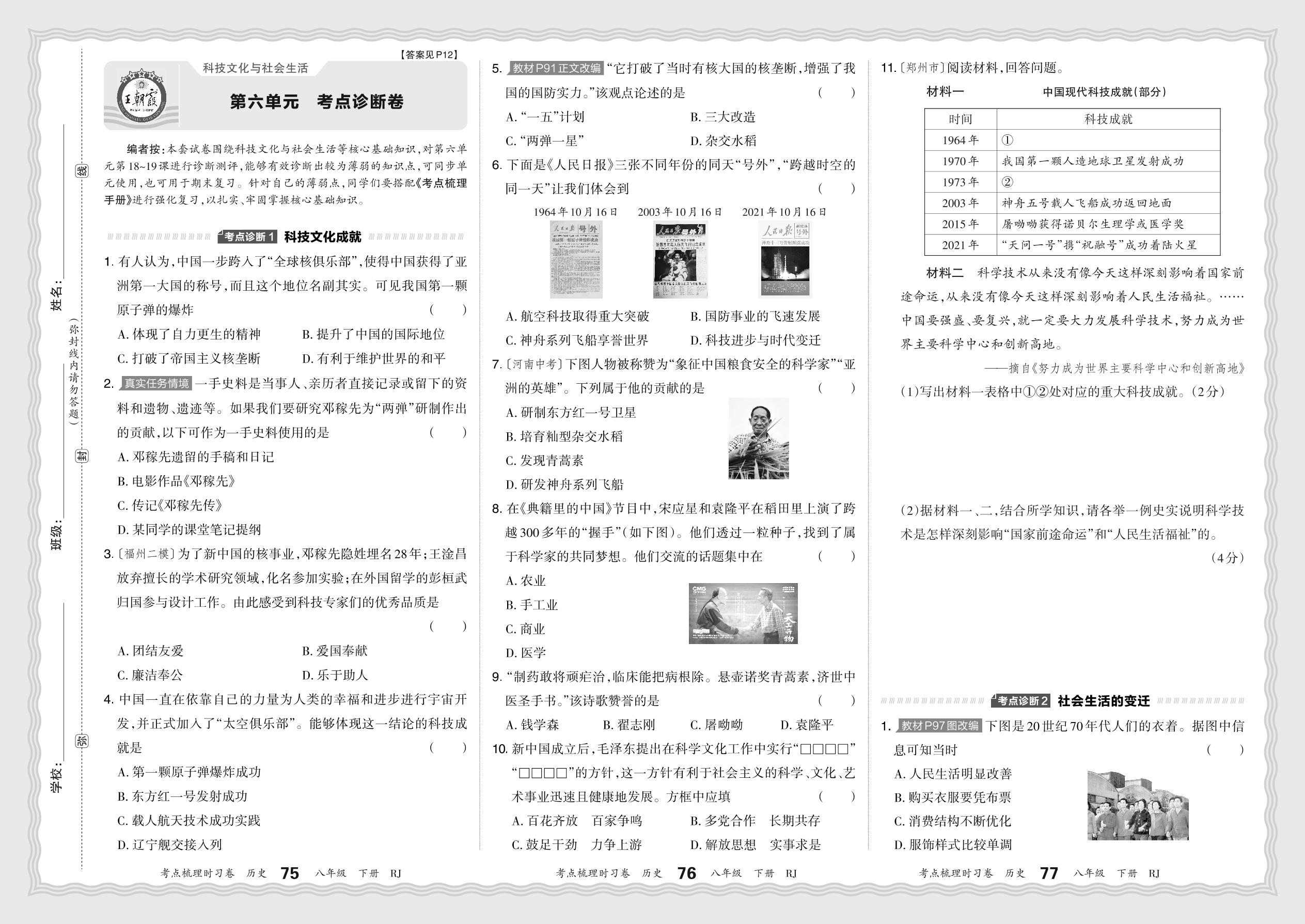Click the 教材P91正文改编 tag

coord(555,68)
